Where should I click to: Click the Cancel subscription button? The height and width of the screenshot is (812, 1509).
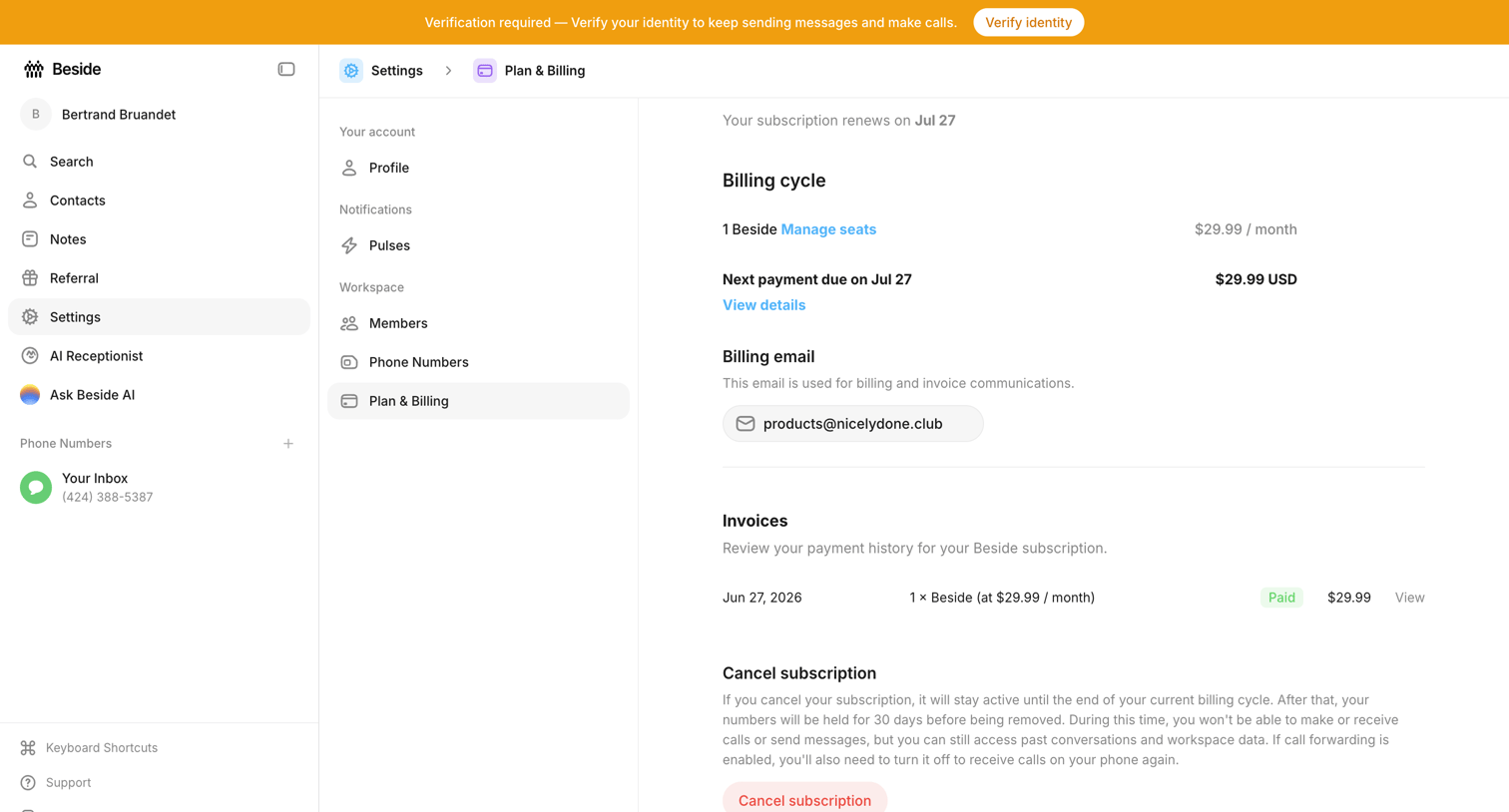(x=804, y=798)
